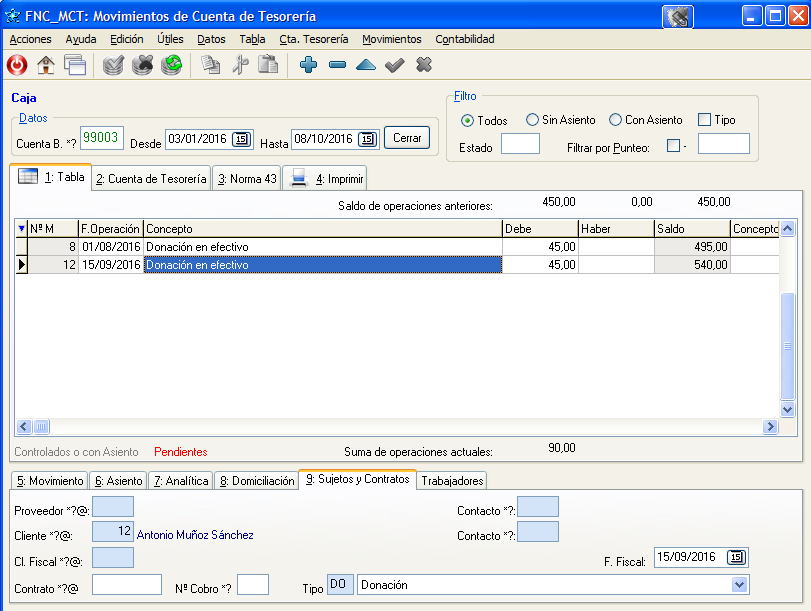Screen dimensions: 811x611
Task: Open the Contabilidad menu
Action: pos(464,39)
